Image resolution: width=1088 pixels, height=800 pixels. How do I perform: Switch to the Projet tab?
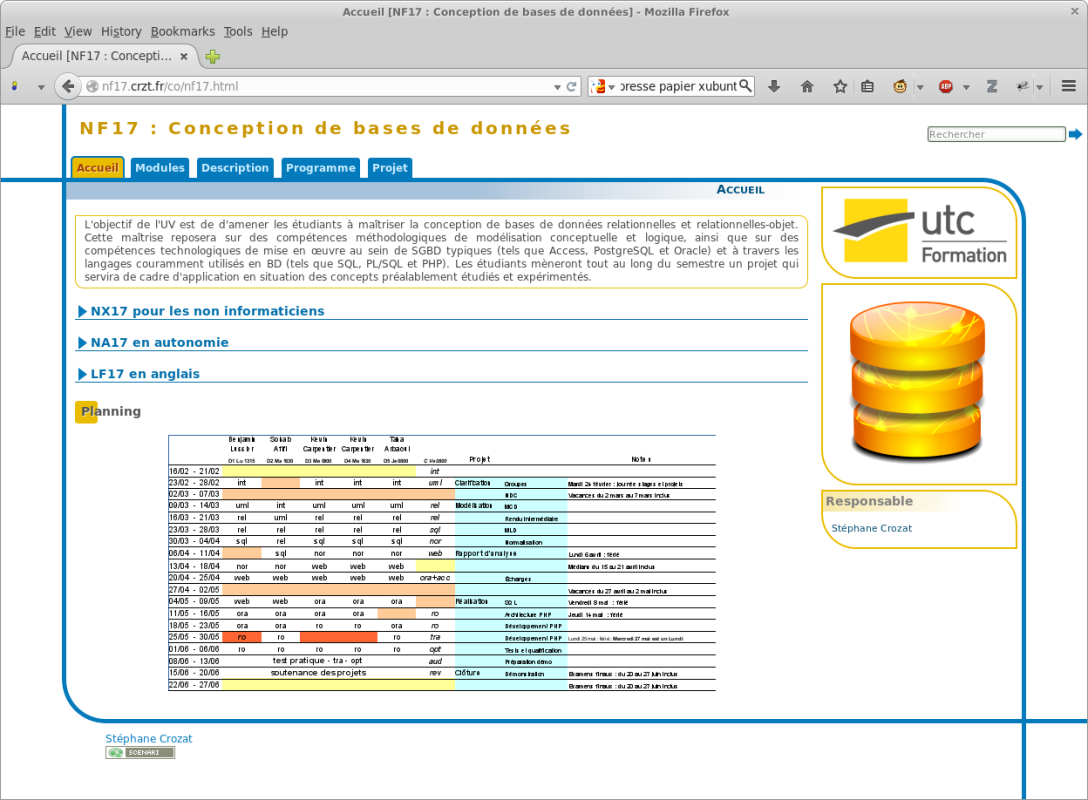point(389,168)
